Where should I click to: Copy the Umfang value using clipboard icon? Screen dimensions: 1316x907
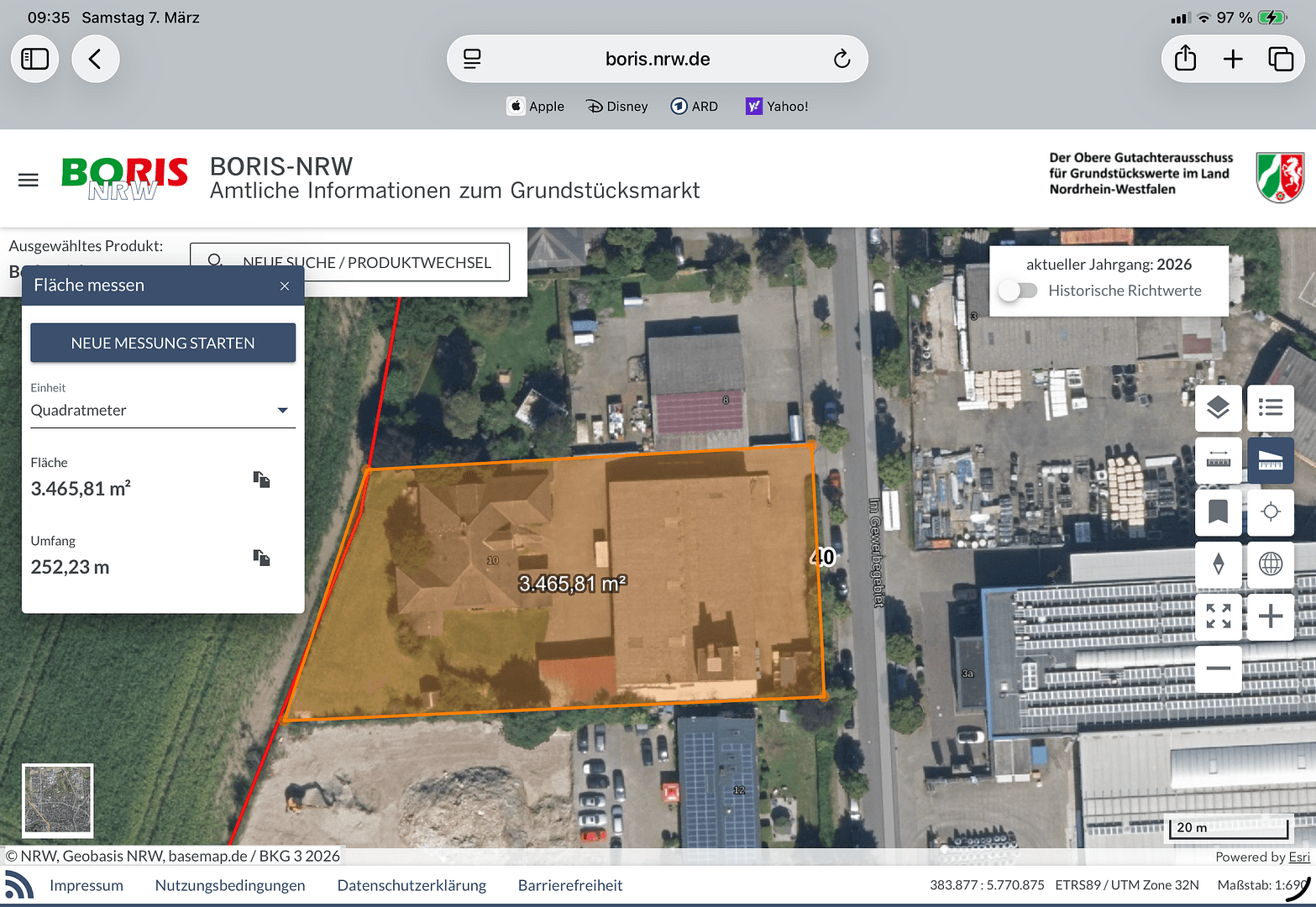pyautogui.click(x=260, y=558)
